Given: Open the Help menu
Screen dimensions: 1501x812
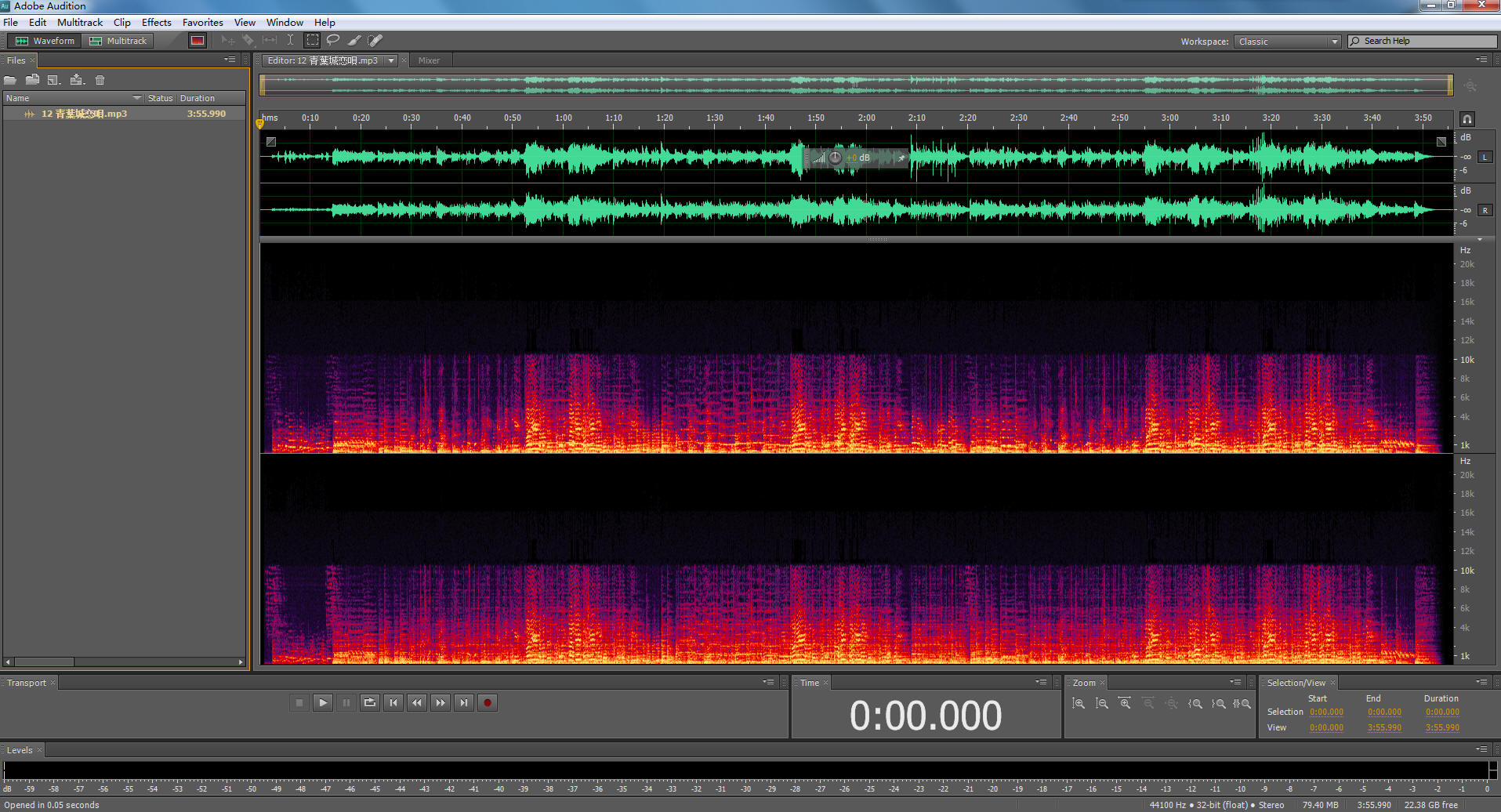Looking at the screenshot, I should (324, 22).
